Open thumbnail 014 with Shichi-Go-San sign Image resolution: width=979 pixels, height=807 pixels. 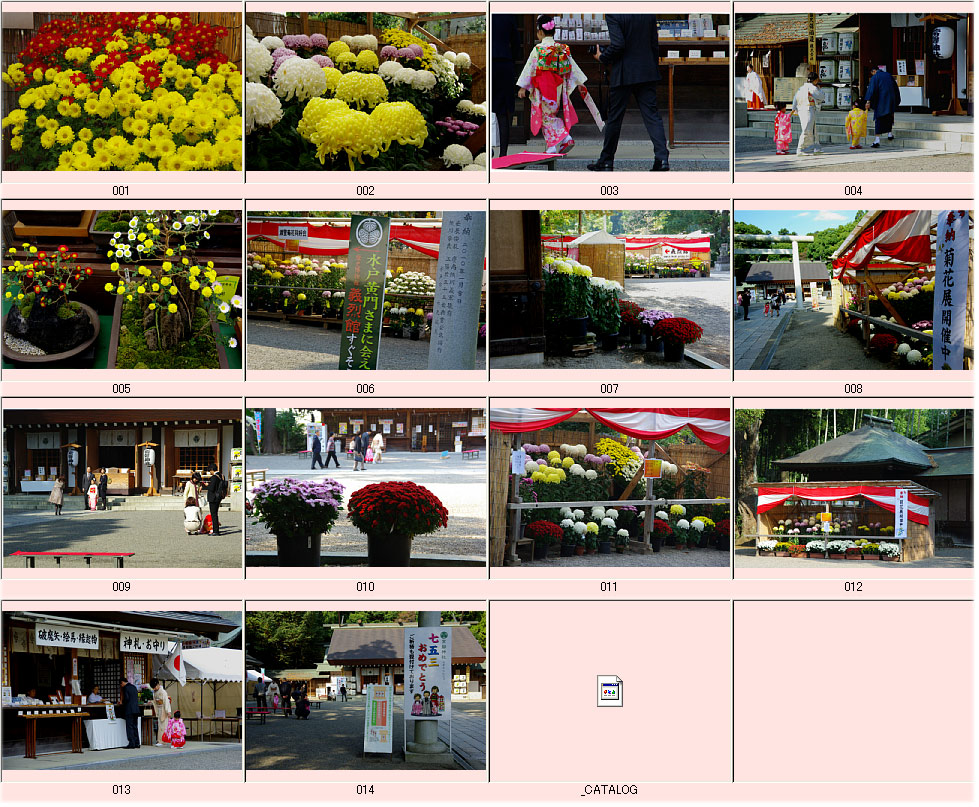(366, 691)
